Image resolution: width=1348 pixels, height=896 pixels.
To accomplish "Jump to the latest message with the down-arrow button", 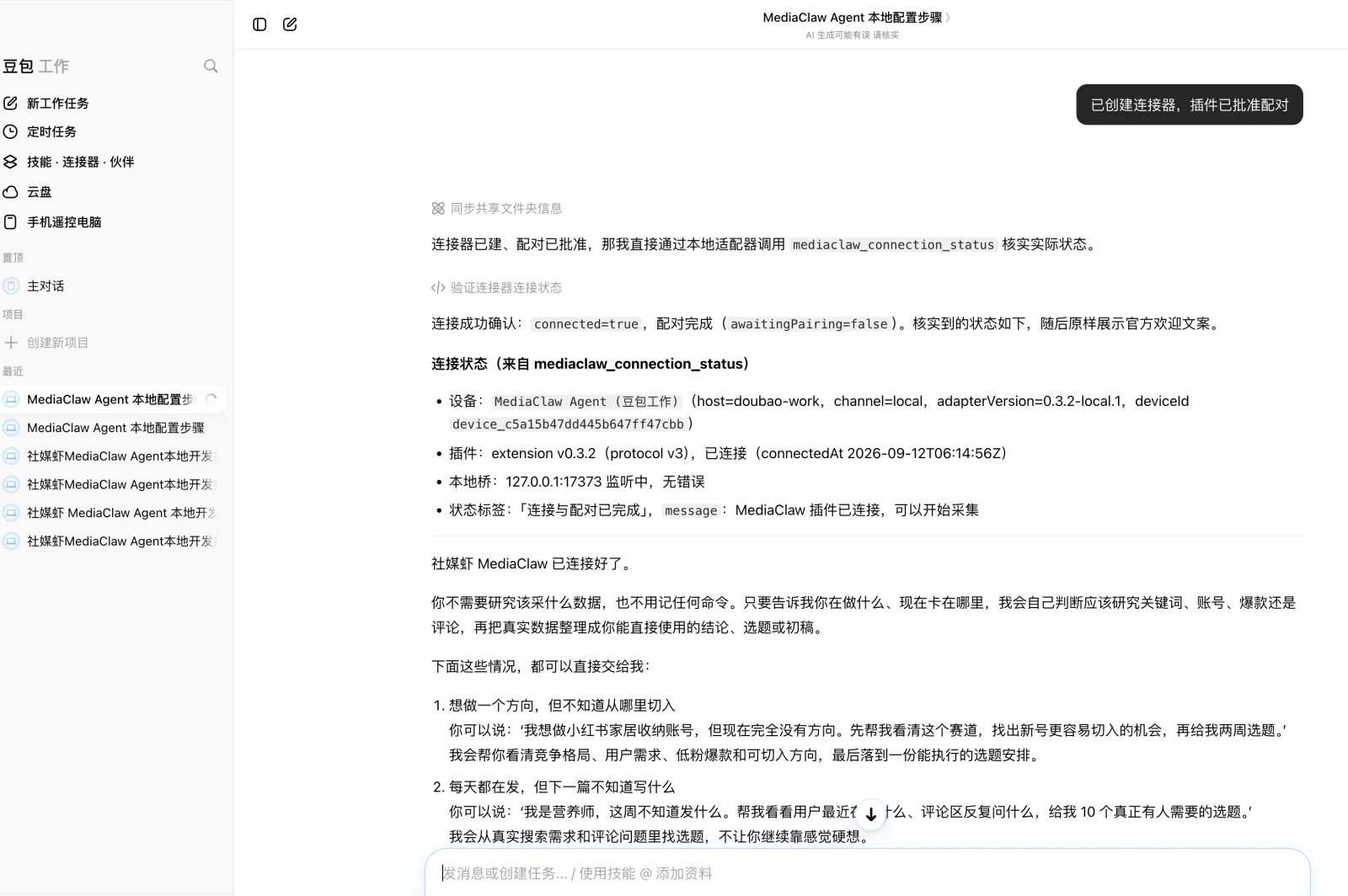I will coord(871,814).
